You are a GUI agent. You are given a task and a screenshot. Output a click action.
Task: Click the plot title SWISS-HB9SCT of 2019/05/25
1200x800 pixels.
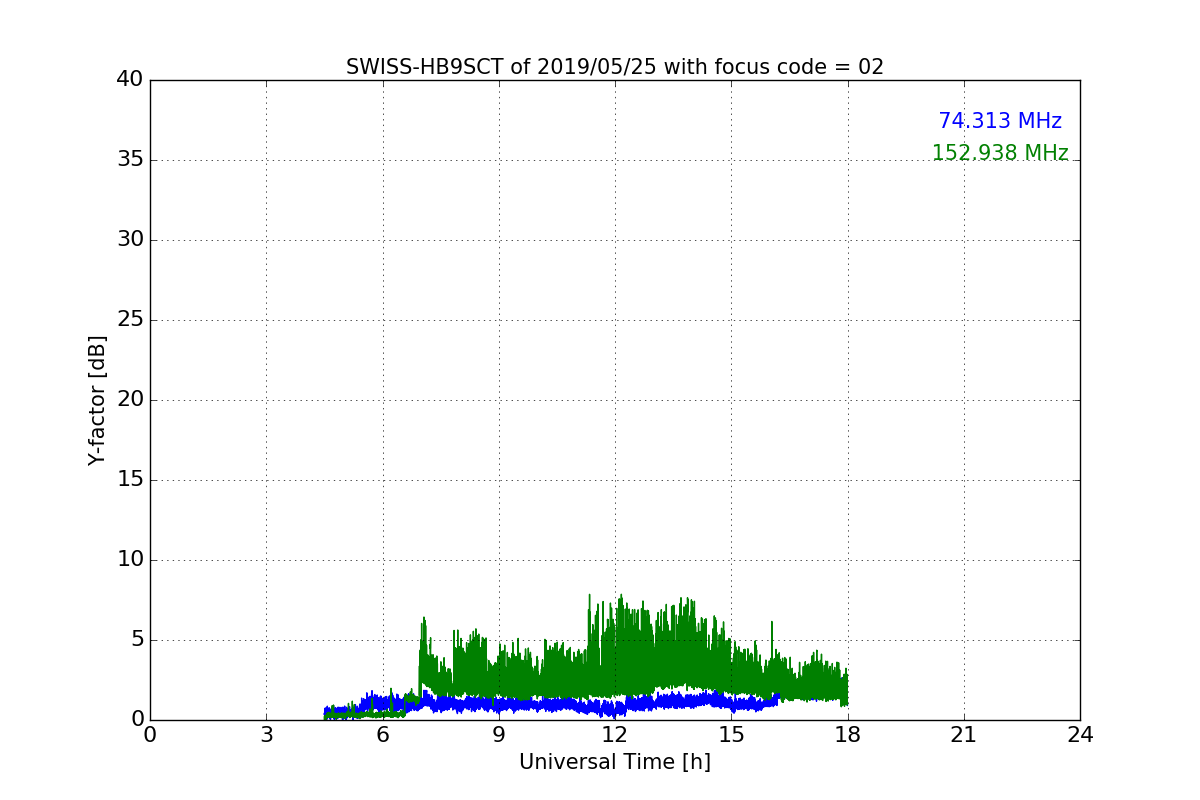point(615,67)
